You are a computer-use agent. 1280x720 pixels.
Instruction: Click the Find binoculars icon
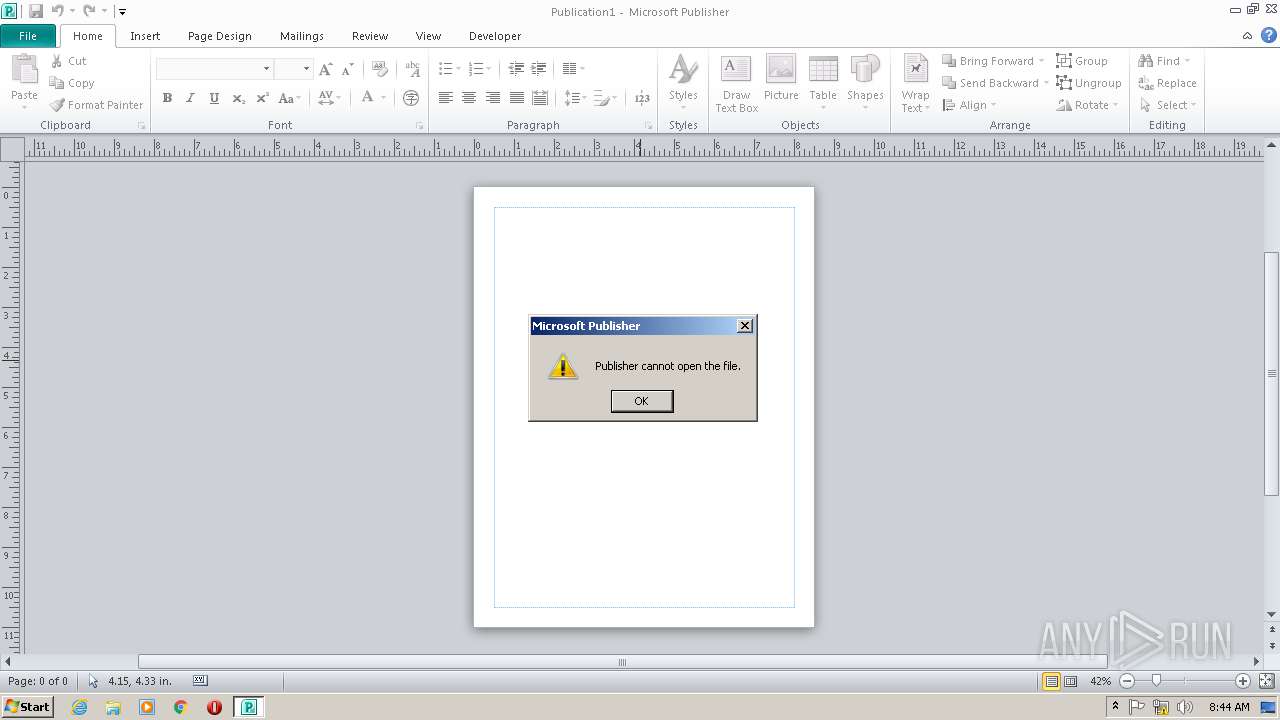[x=1146, y=61]
